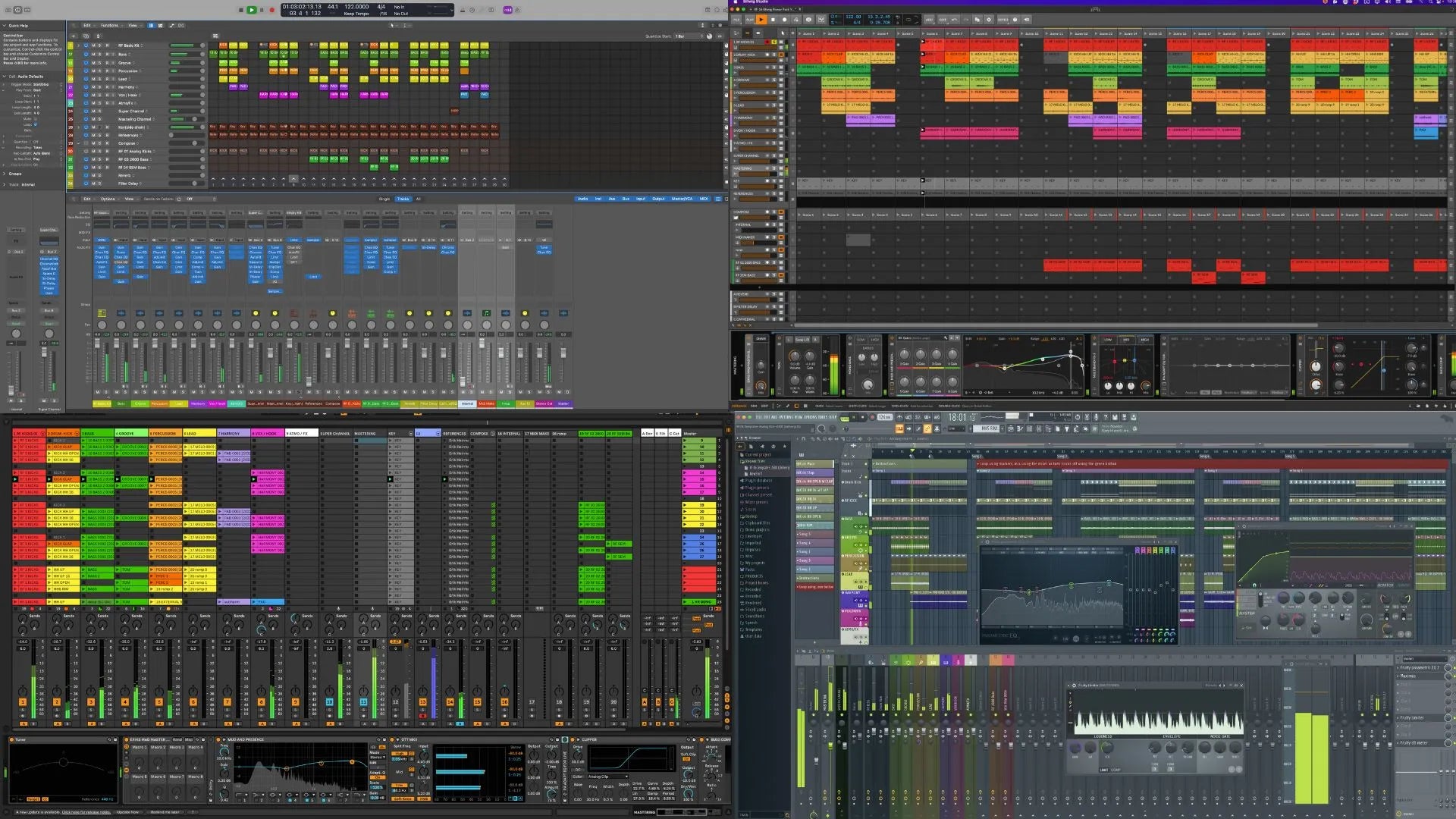Viewport: 1456px width, 819px height.
Task: Enable the metronome icon in FL Studio's toolbar
Action: coord(899,419)
